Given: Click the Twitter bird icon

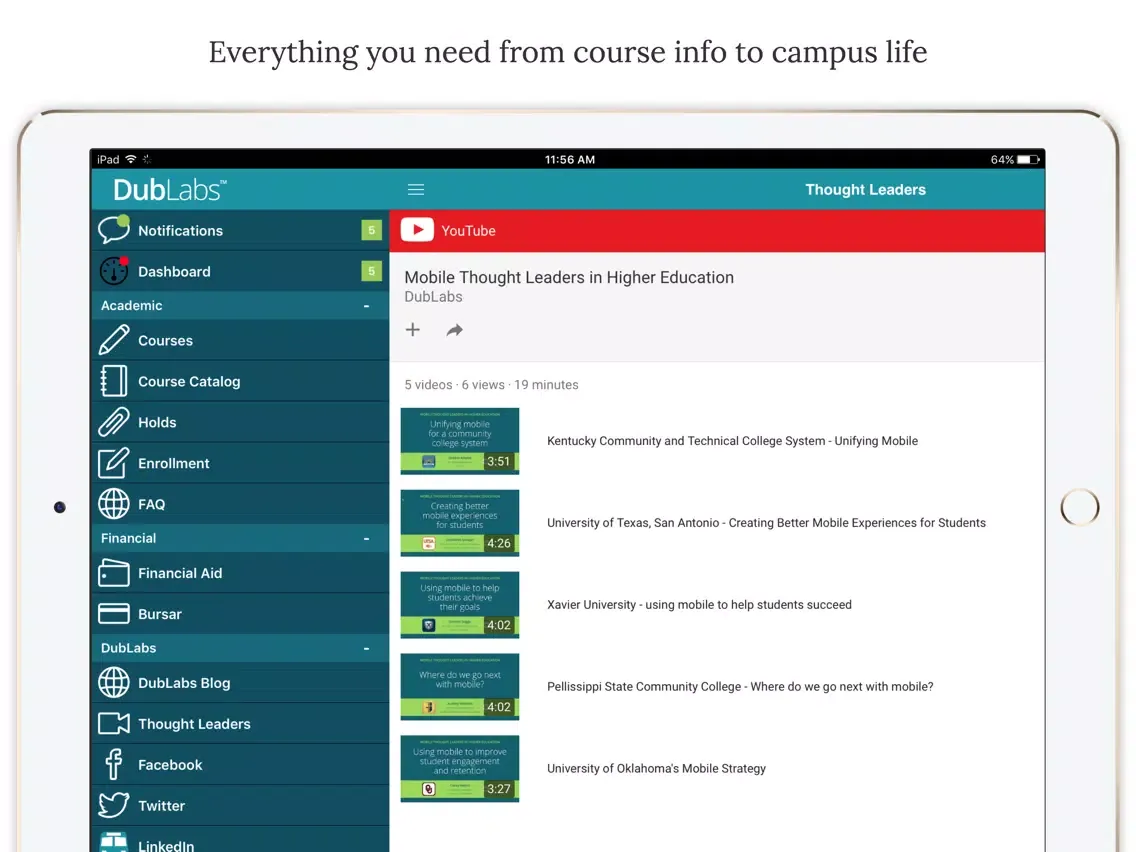Looking at the screenshot, I should 114,805.
